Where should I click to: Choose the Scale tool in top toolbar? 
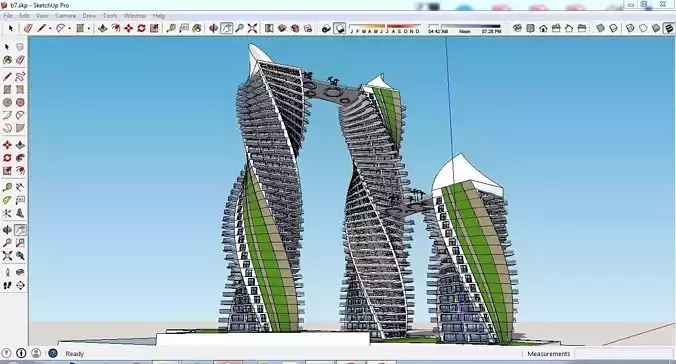pos(154,28)
